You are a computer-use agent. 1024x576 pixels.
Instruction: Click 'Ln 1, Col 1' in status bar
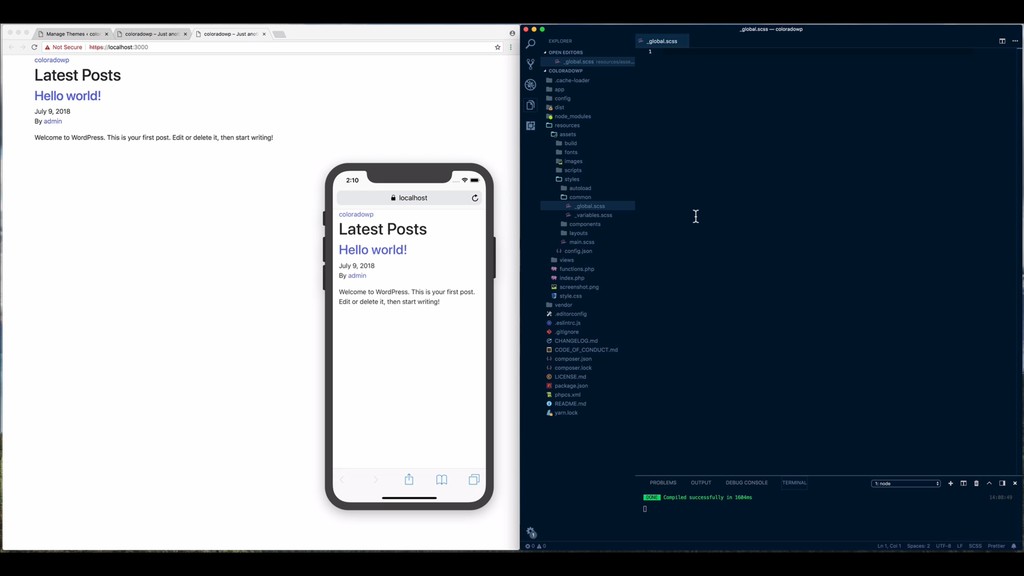(x=889, y=546)
